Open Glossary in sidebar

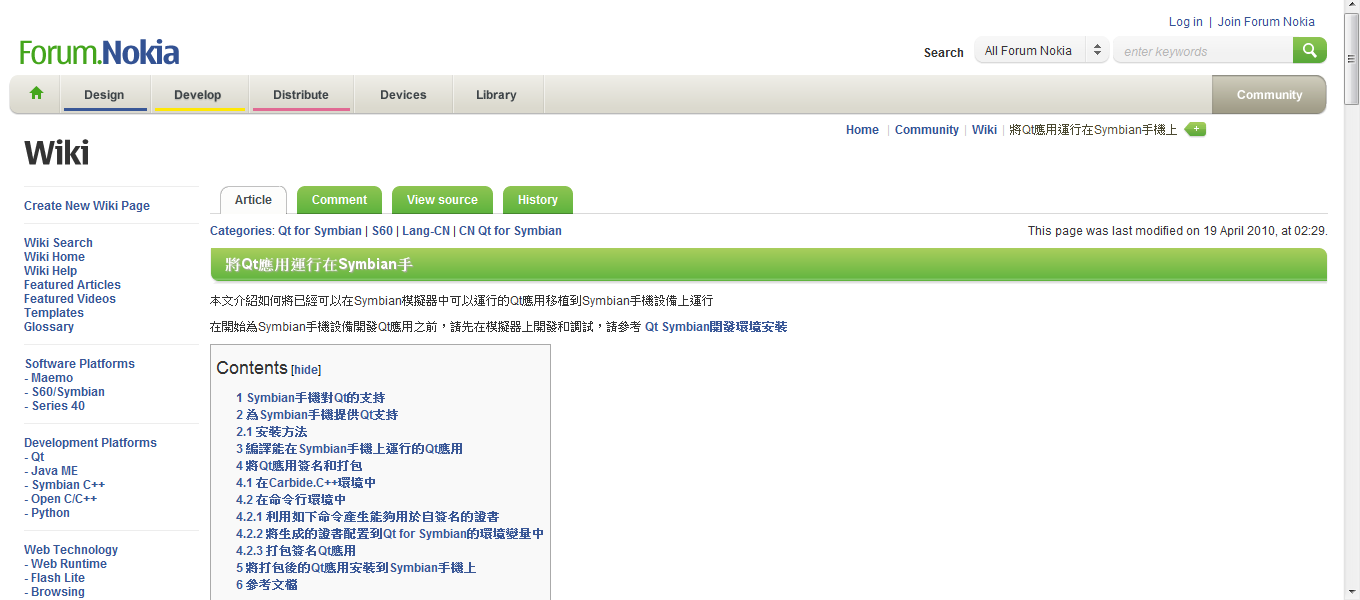click(x=49, y=327)
